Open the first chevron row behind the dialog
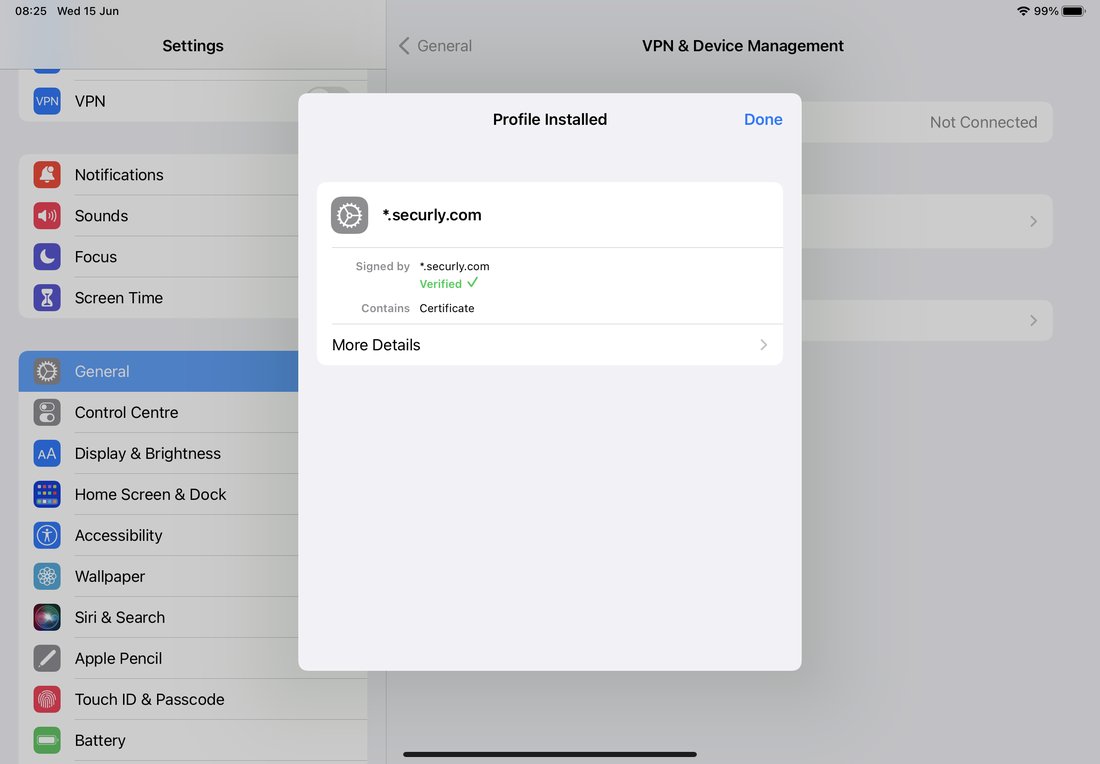Image resolution: width=1100 pixels, height=764 pixels. pos(927,221)
